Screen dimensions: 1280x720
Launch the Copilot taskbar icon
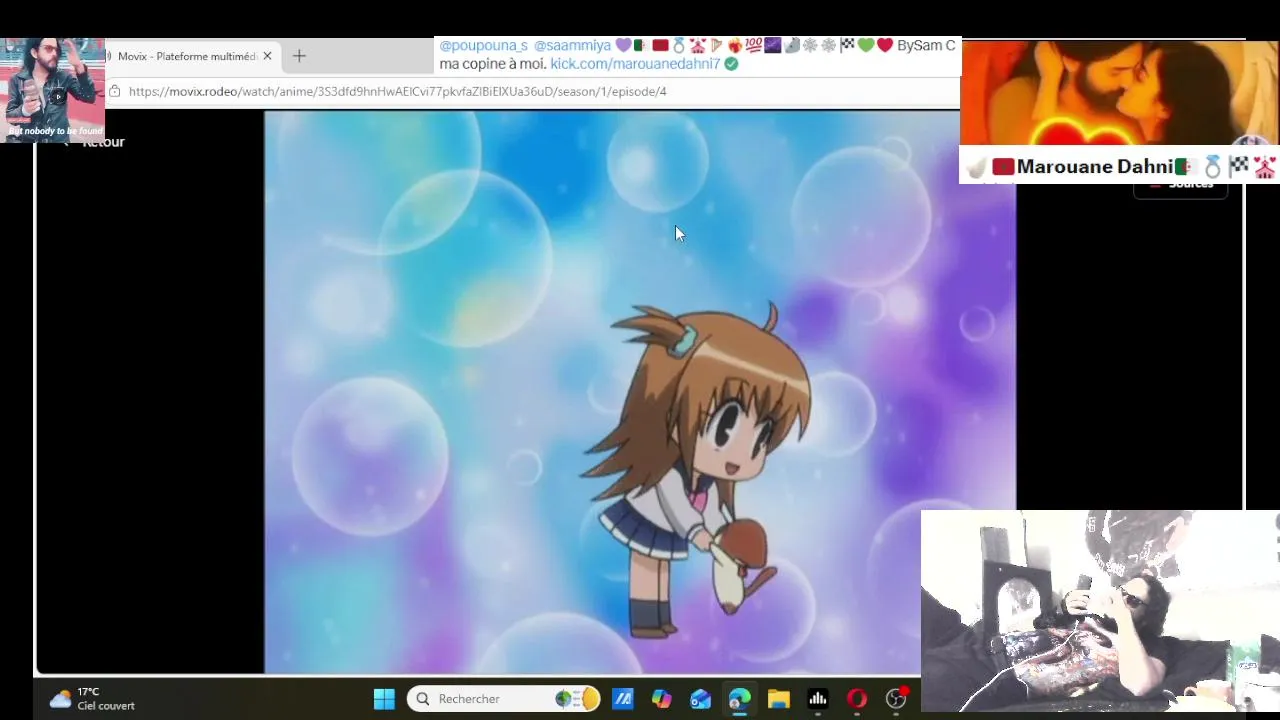[x=662, y=699]
